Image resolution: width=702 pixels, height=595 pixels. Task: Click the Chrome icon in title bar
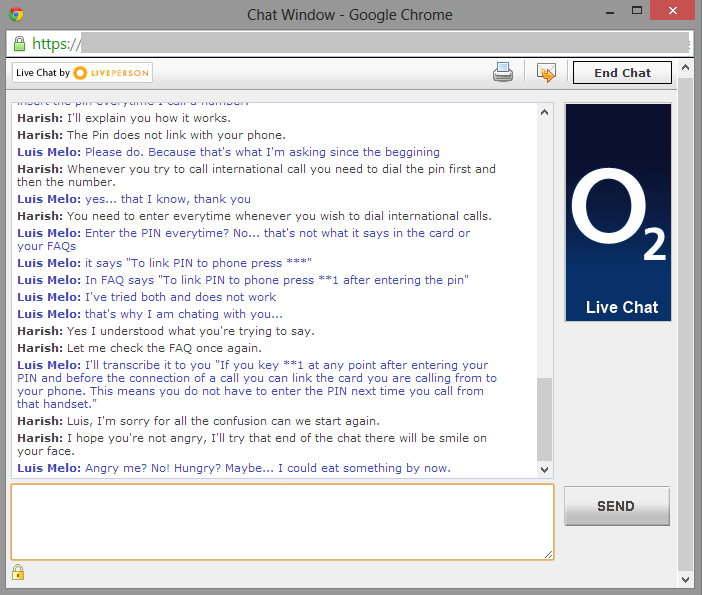coord(17,14)
